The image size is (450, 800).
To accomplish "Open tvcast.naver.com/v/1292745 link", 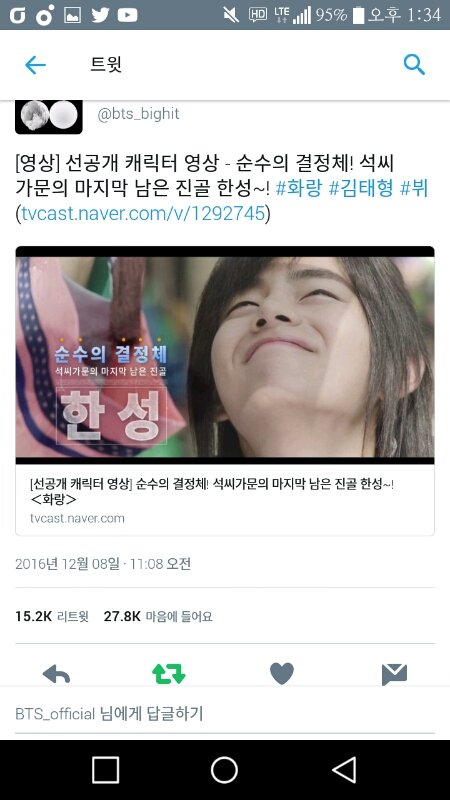I will [143, 214].
